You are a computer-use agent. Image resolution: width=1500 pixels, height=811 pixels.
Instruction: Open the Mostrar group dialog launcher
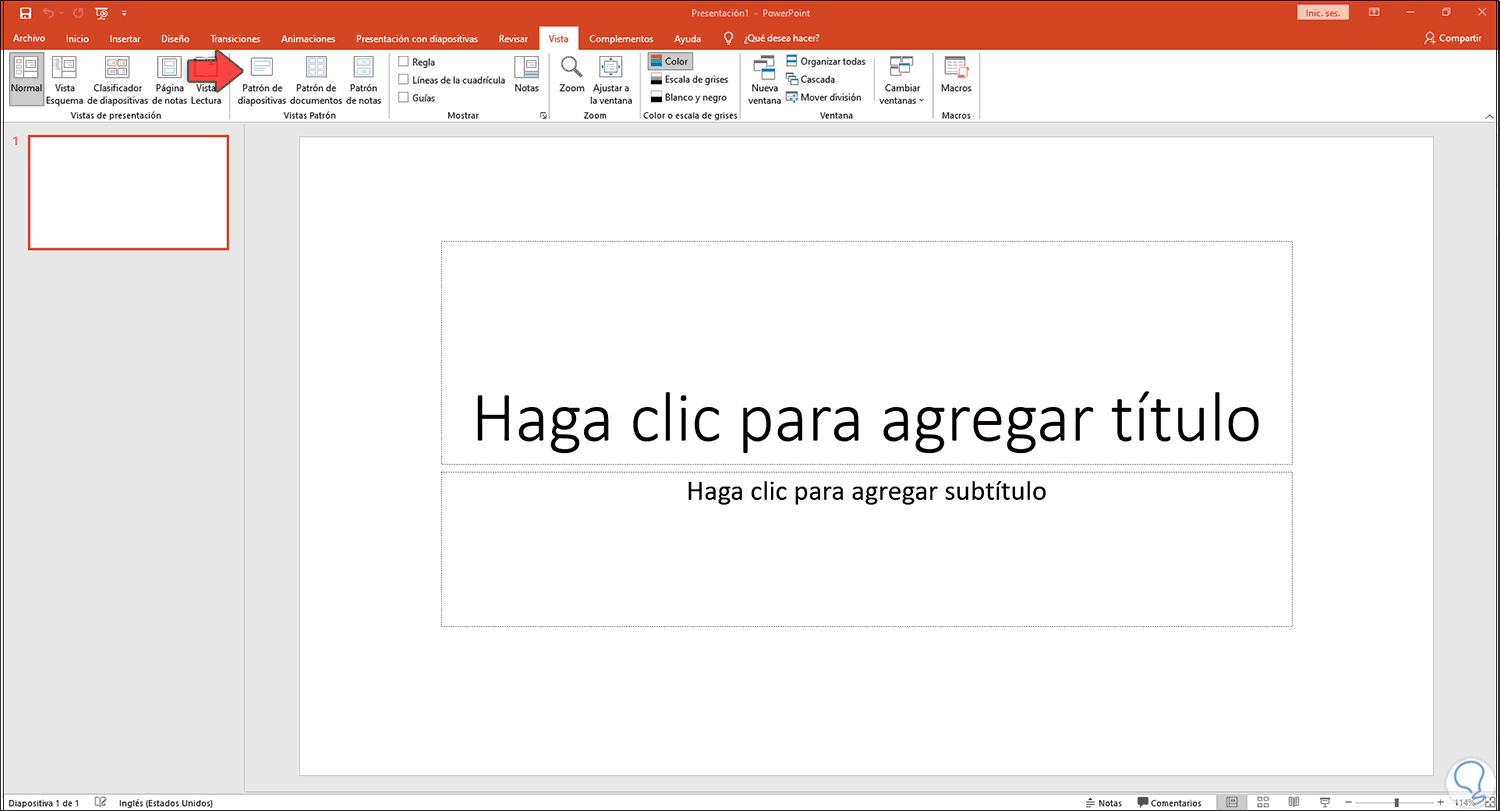544,116
